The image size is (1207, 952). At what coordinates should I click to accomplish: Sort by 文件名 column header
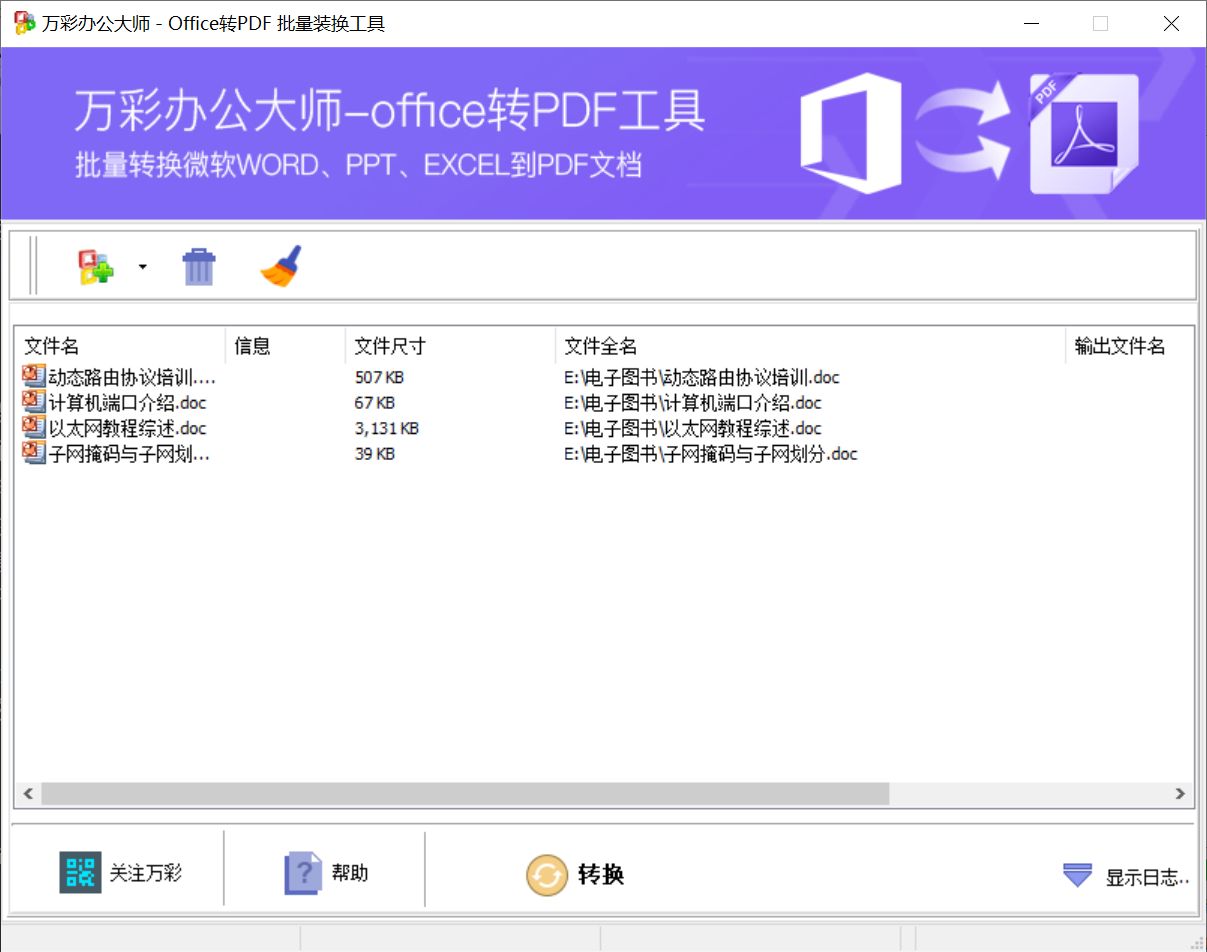pyautogui.click(x=120, y=346)
